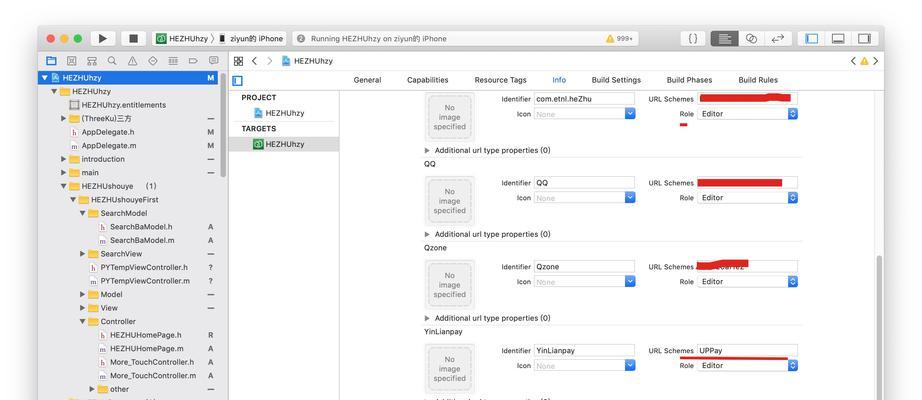The width and height of the screenshot is (922, 400).
Task: Open the General tab
Action: pyautogui.click(x=368, y=80)
